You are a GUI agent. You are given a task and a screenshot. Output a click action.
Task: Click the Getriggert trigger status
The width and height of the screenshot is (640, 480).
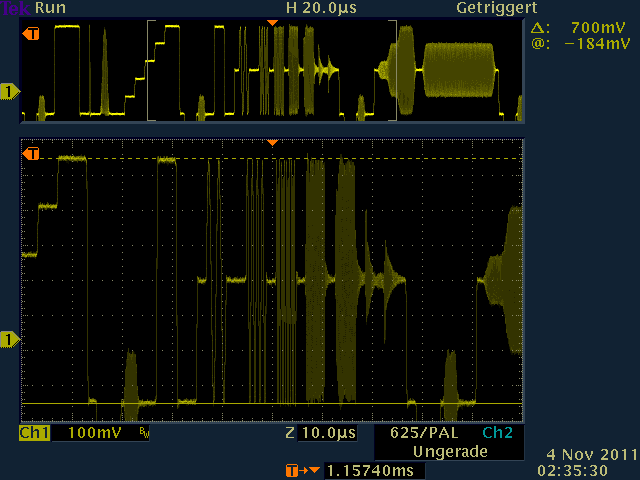coord(483,8)
